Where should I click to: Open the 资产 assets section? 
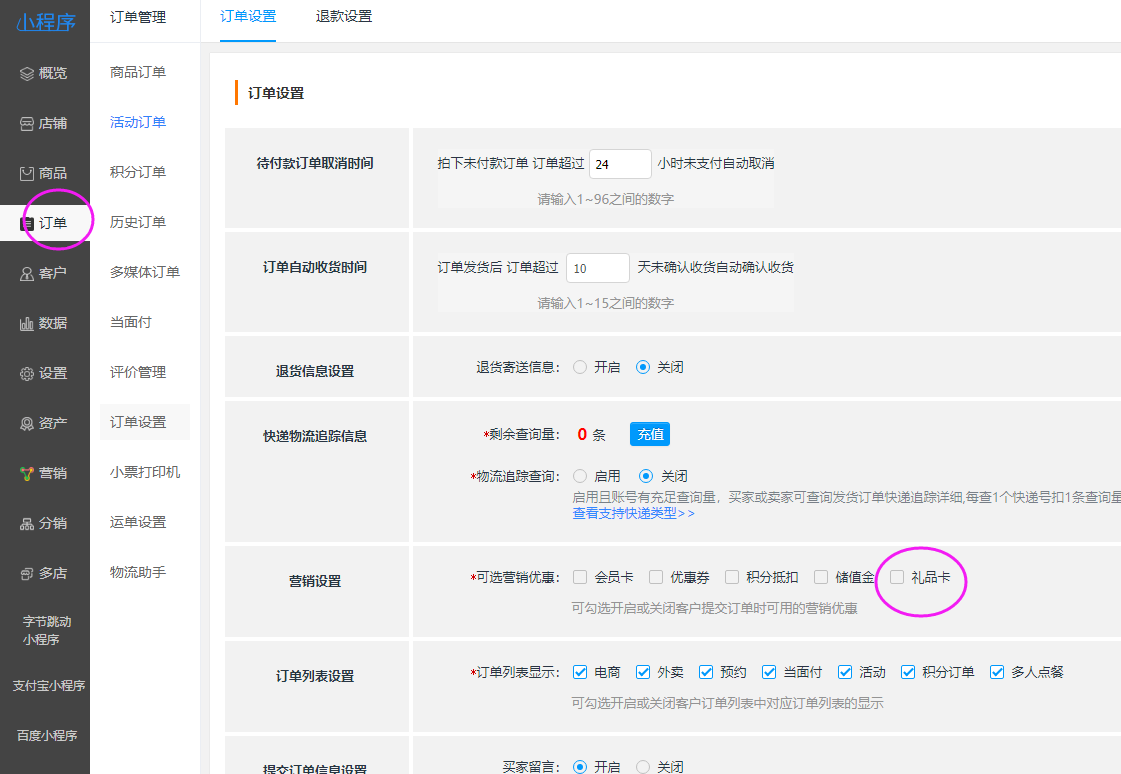coord(44,422)
